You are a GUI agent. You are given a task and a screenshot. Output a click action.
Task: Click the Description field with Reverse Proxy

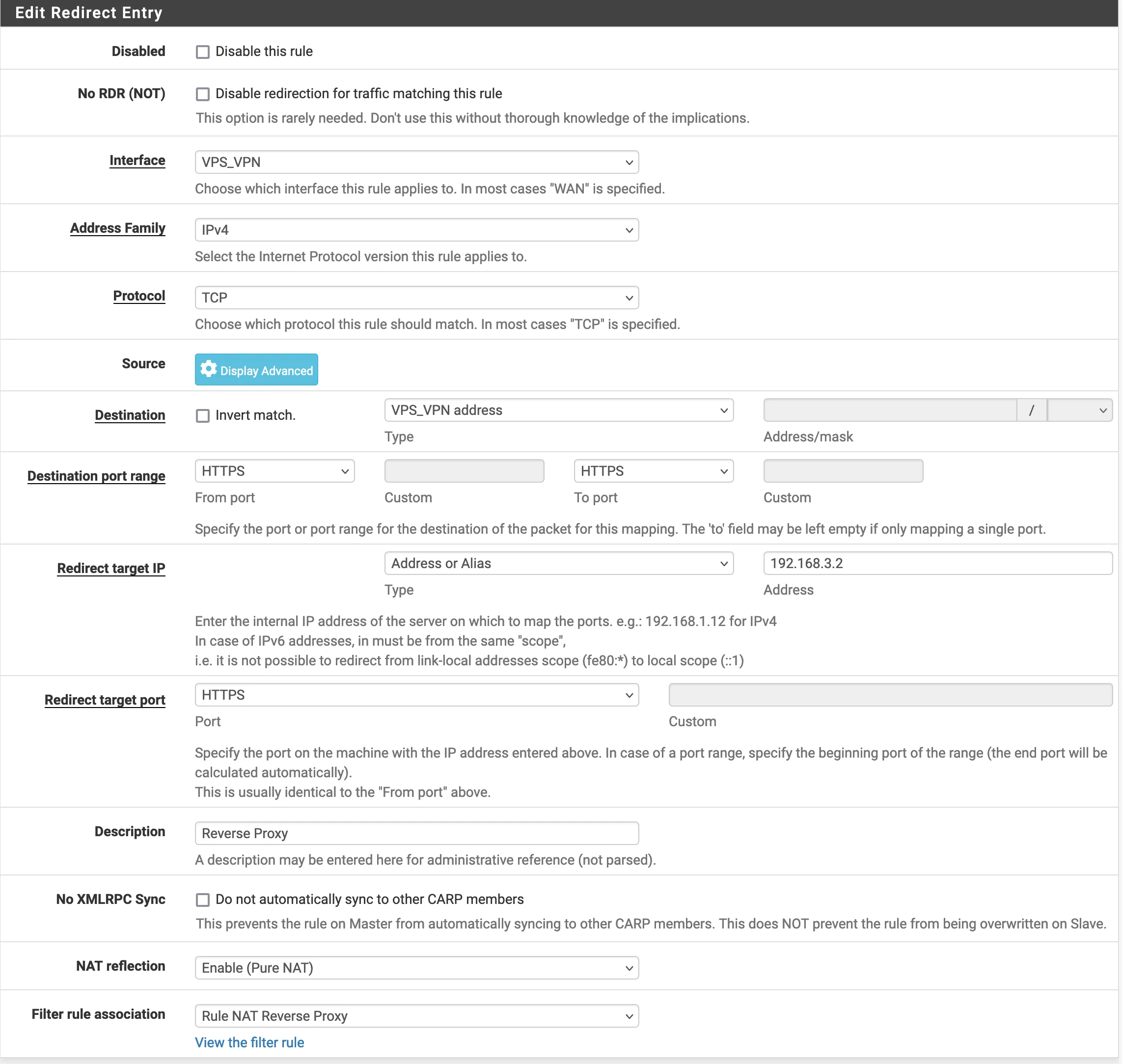click(x=416, y=833)
